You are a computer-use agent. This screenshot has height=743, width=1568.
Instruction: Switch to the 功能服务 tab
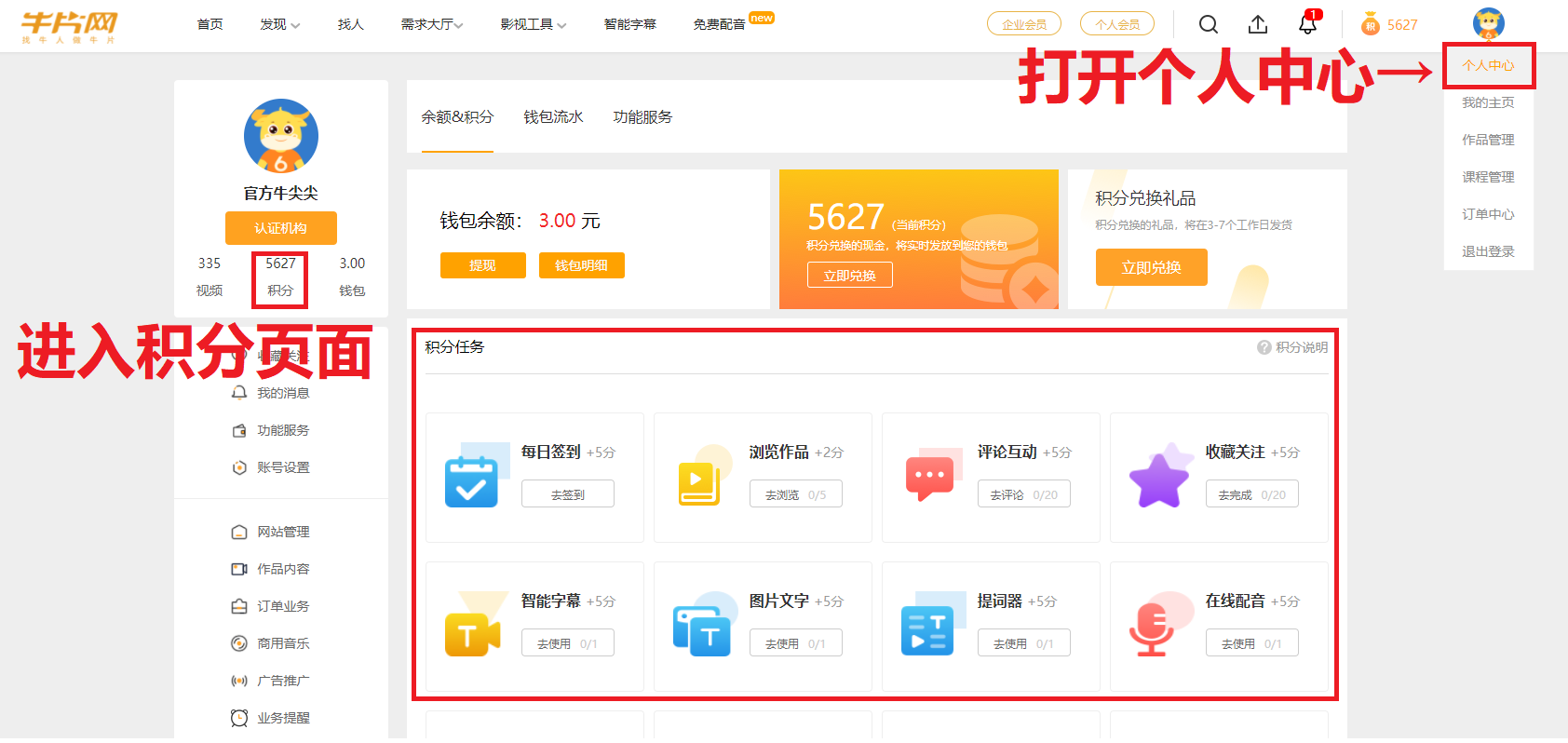642,117
